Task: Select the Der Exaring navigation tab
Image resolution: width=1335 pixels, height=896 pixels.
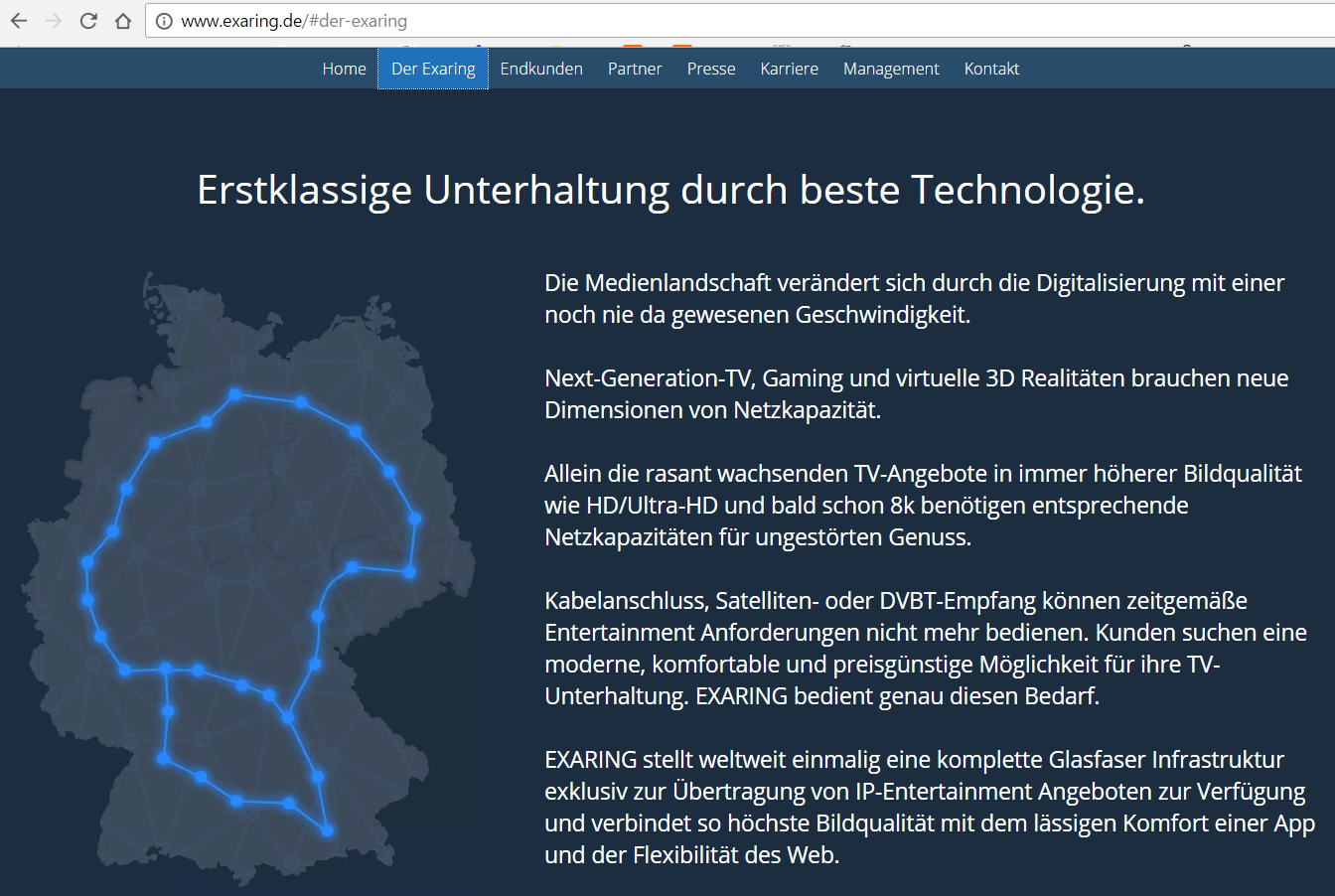Action: (x=433, y=69)
